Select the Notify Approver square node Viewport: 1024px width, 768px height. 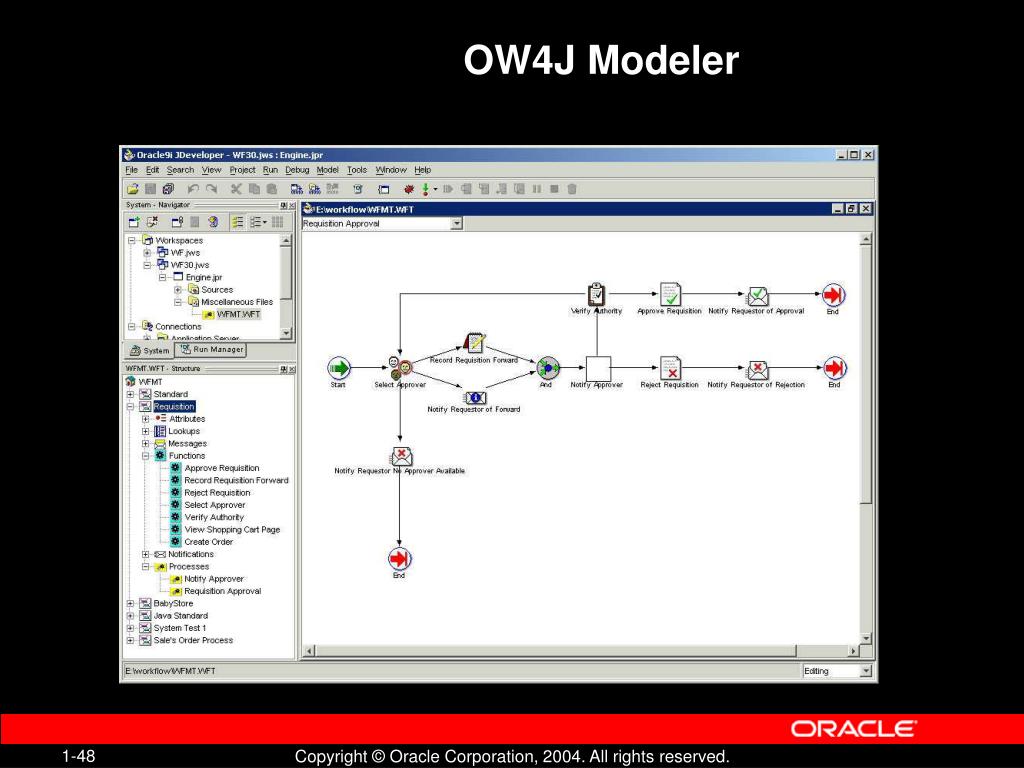click(x=598, y=368)
